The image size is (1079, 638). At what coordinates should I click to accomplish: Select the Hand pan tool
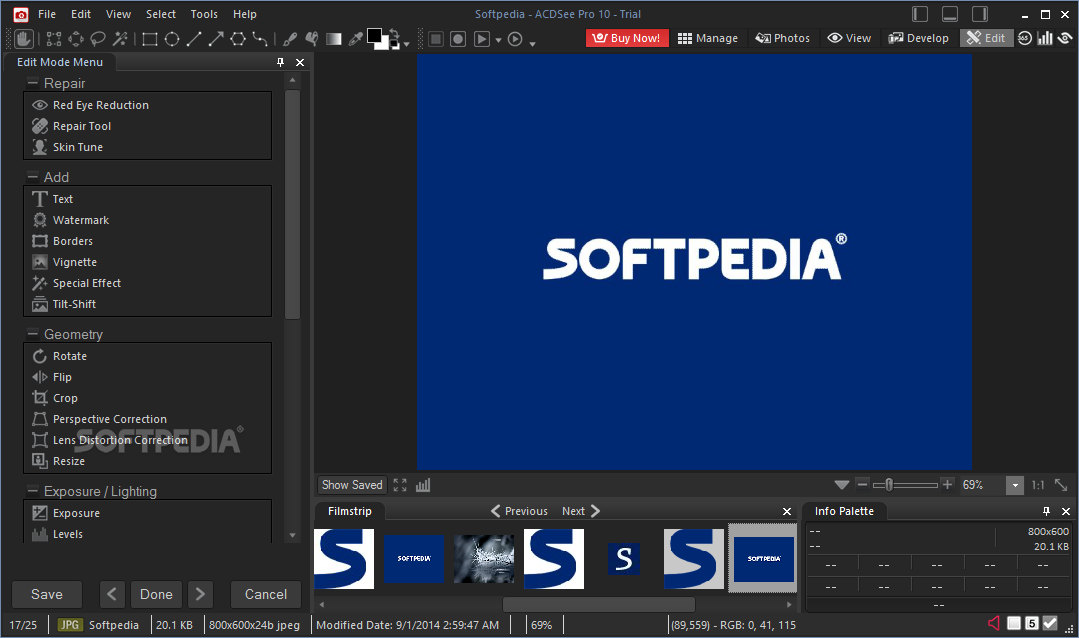[23, 39]
